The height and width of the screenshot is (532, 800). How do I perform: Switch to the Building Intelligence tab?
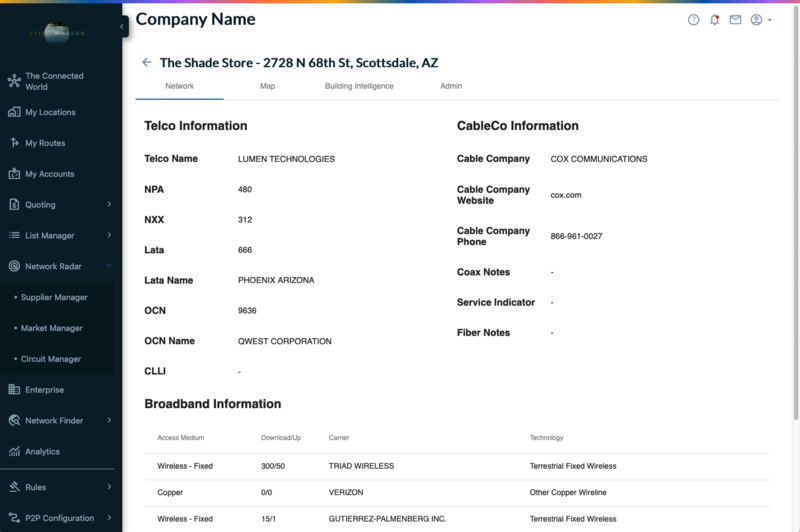[359, 86]
